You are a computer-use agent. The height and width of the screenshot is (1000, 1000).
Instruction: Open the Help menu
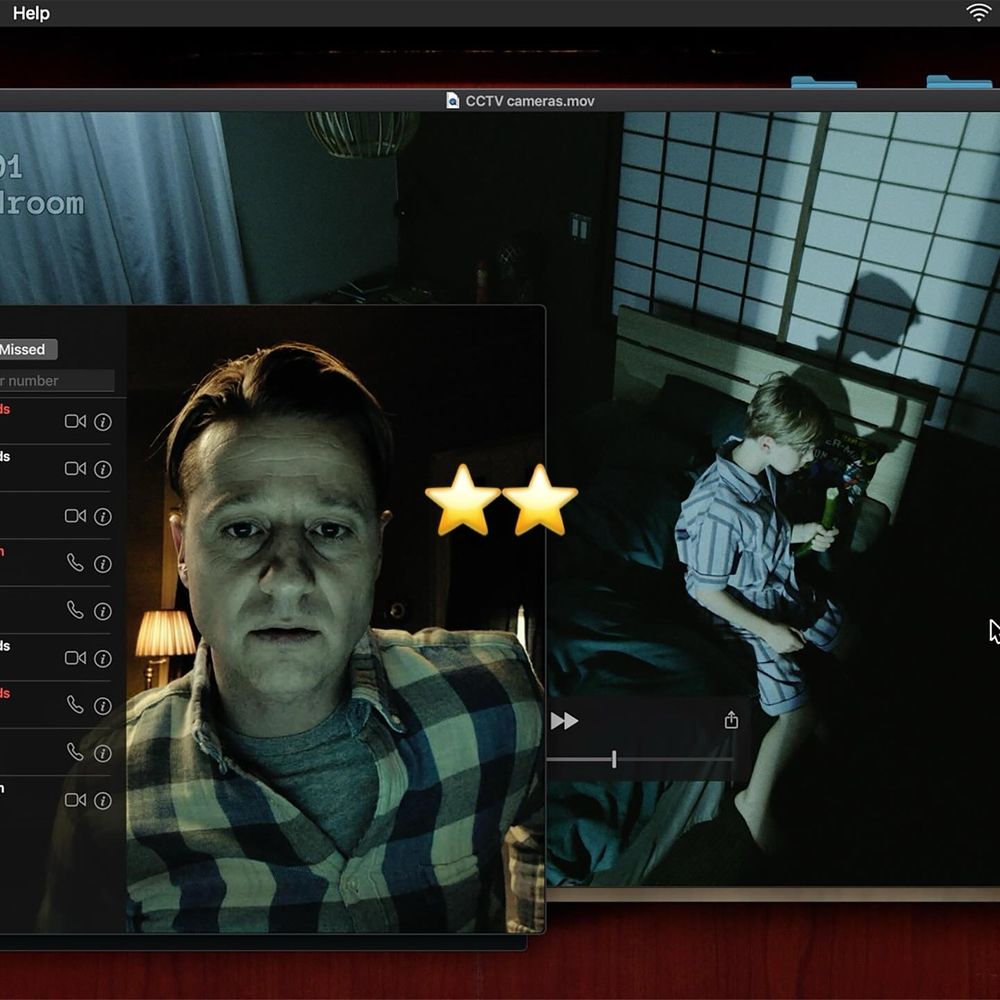31,13
